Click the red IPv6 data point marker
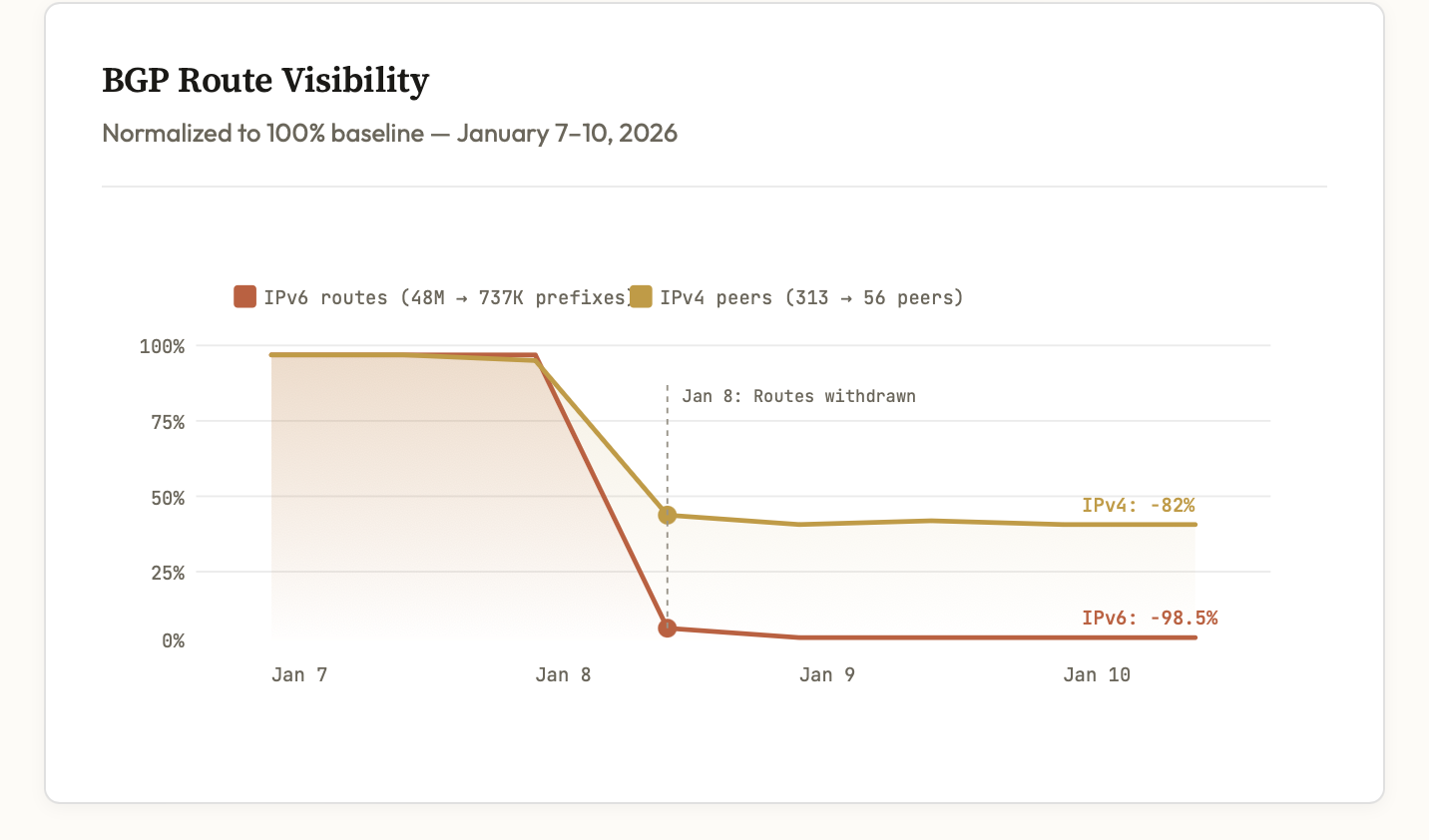Image resolution: width=1429 pixels, height=840 pixels. tap(668, 629)
